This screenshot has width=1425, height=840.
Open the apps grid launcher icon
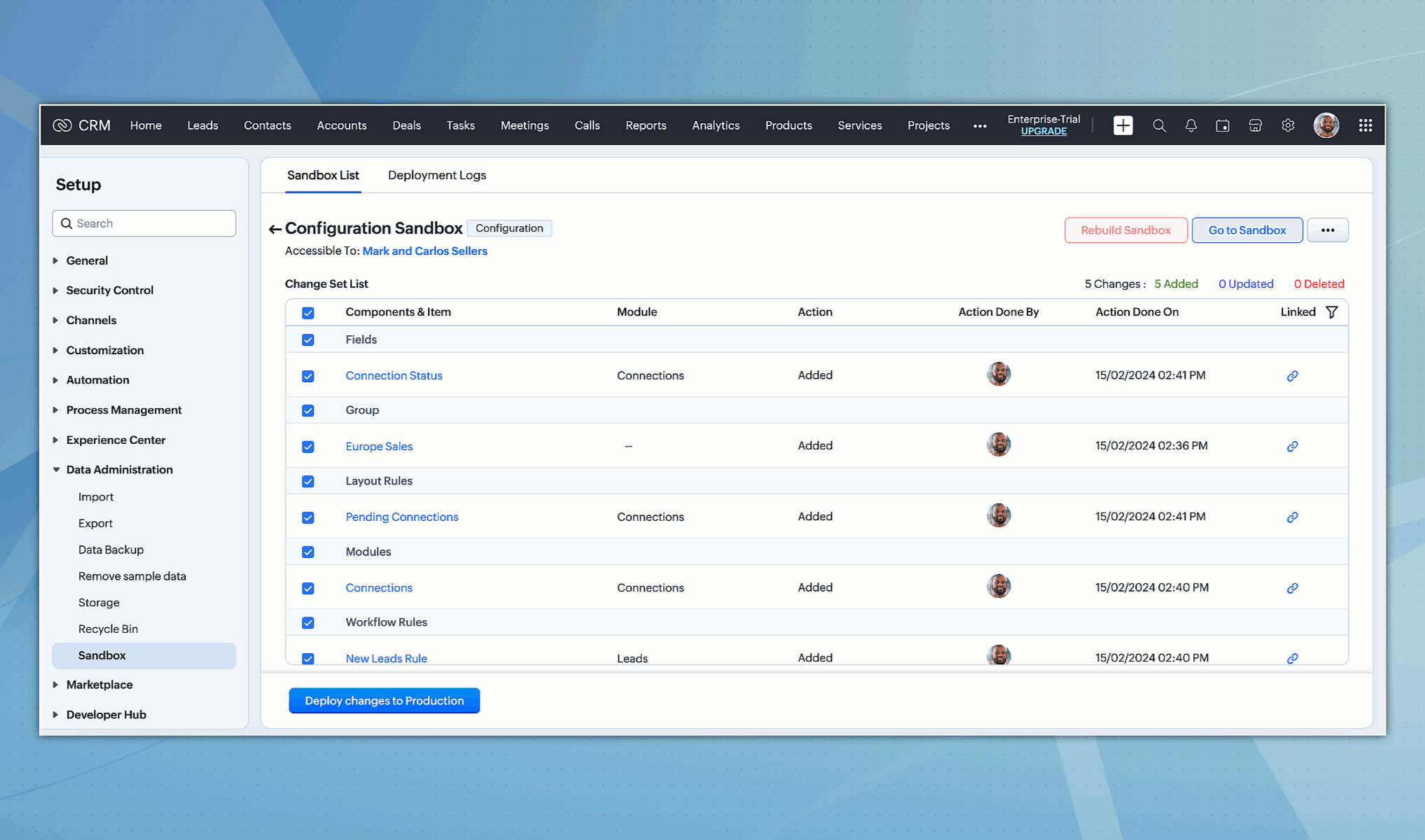1365,125
